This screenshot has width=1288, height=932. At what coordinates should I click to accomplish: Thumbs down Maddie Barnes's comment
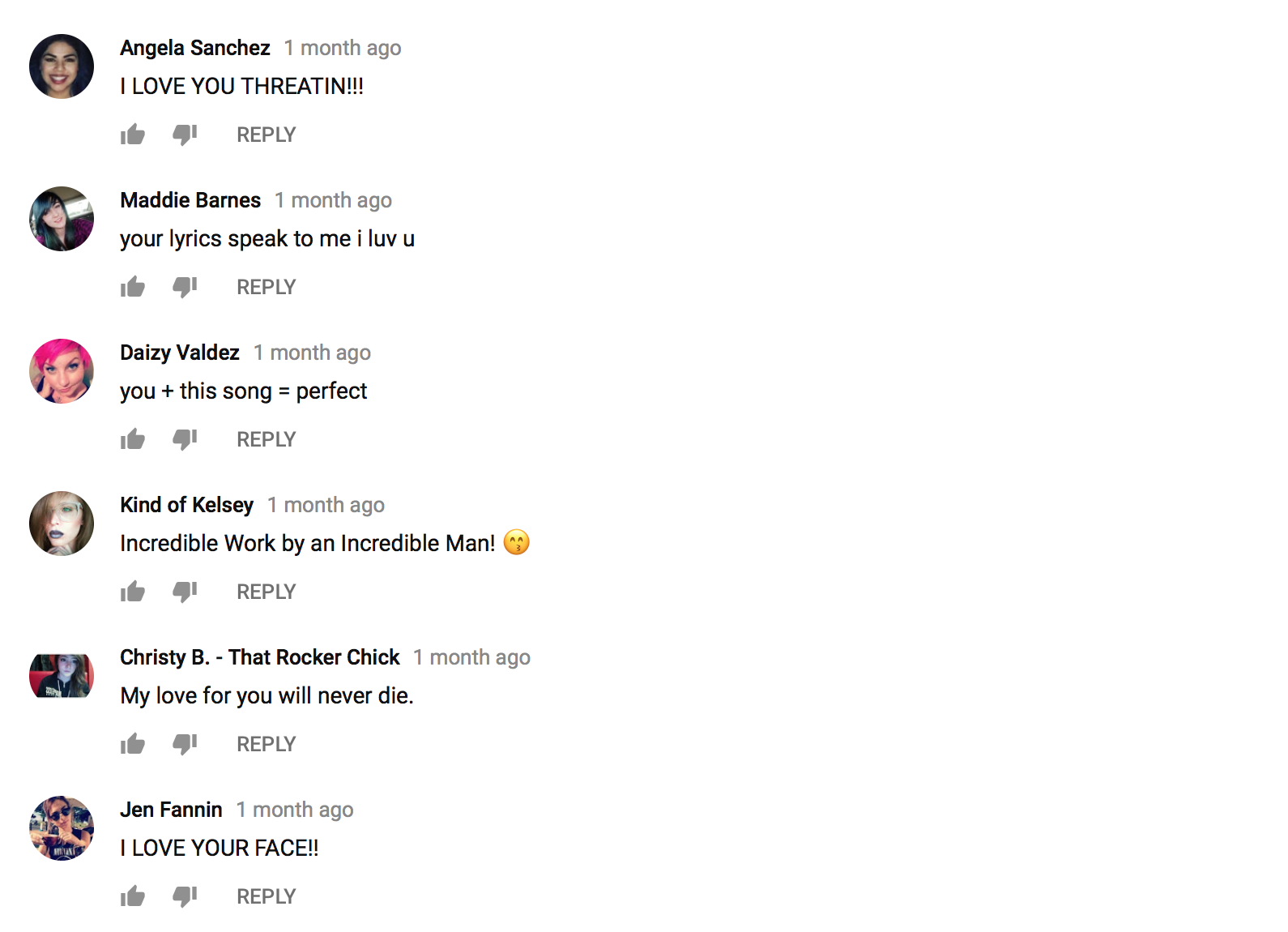[x=185, y=287]
